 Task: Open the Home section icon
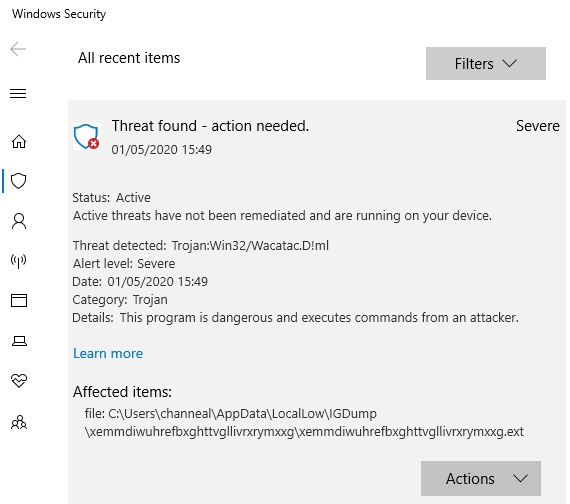click(19, 141)
